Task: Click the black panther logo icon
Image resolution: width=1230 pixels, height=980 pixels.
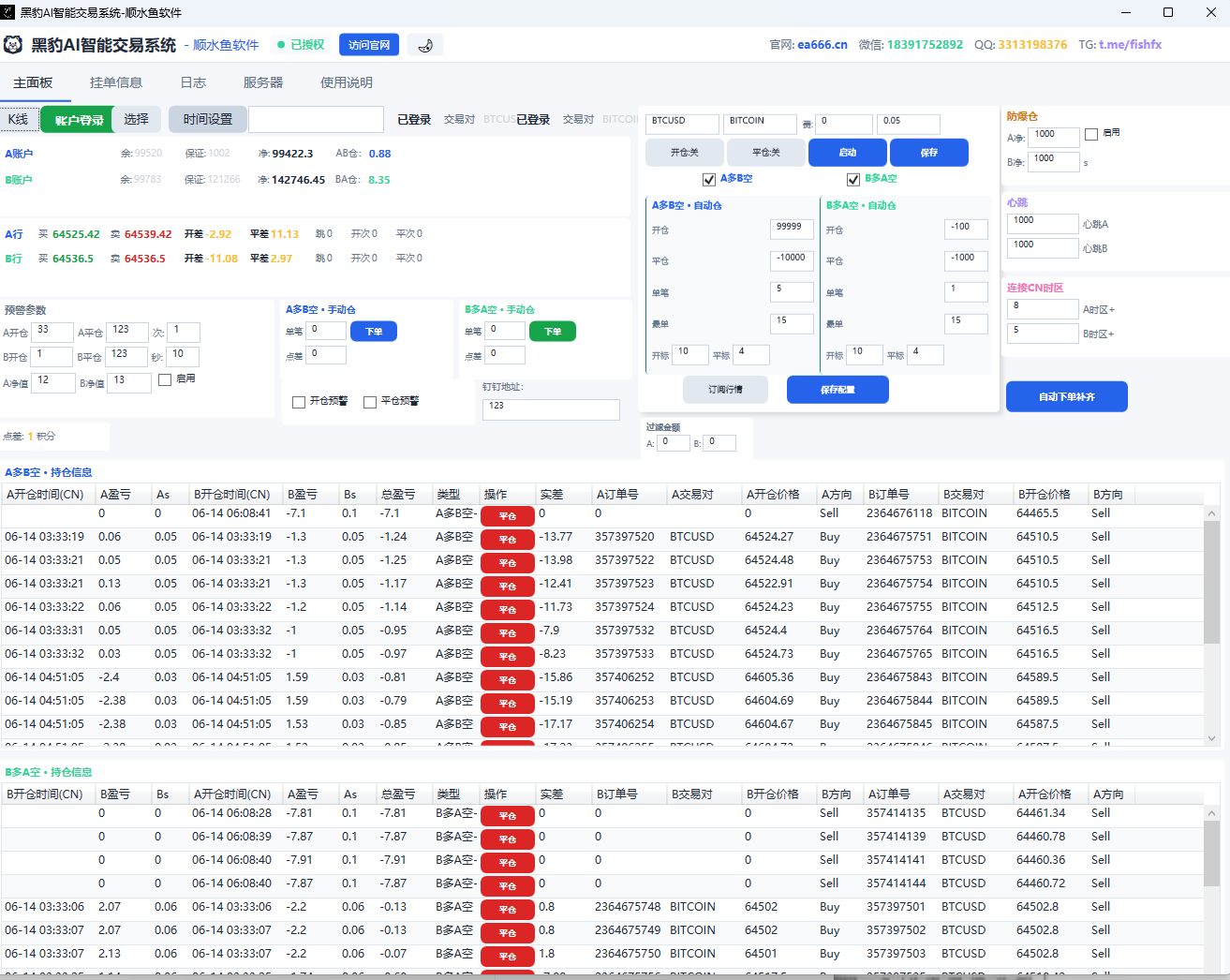Action: [13, 45]
